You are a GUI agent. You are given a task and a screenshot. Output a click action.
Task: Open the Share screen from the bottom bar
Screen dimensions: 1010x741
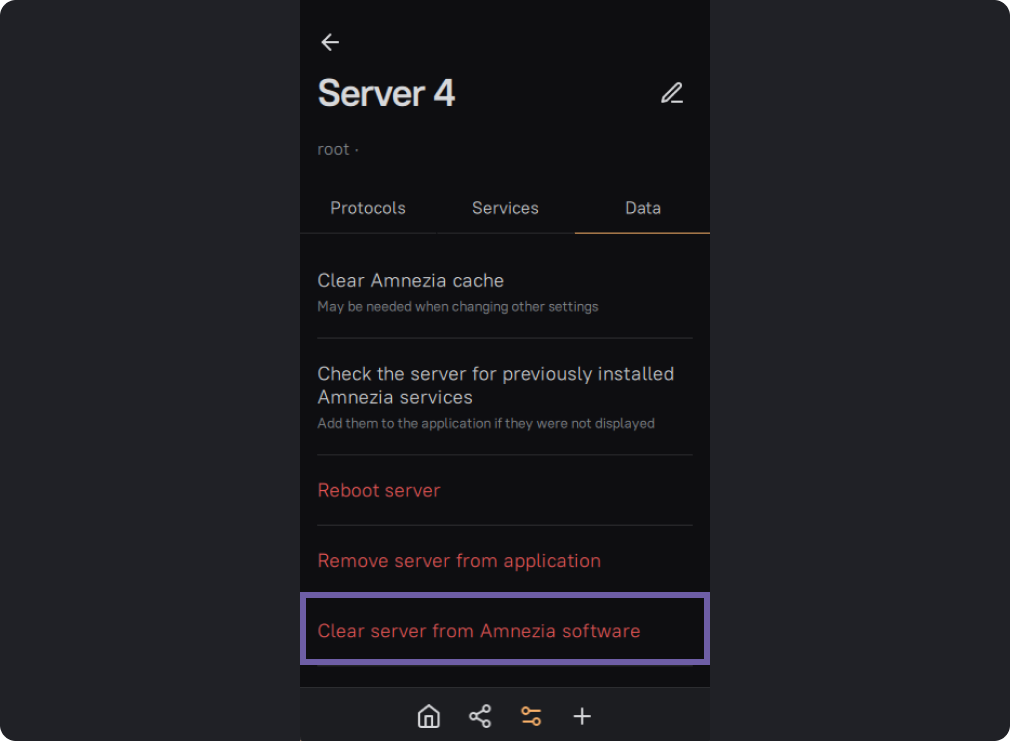480,716
